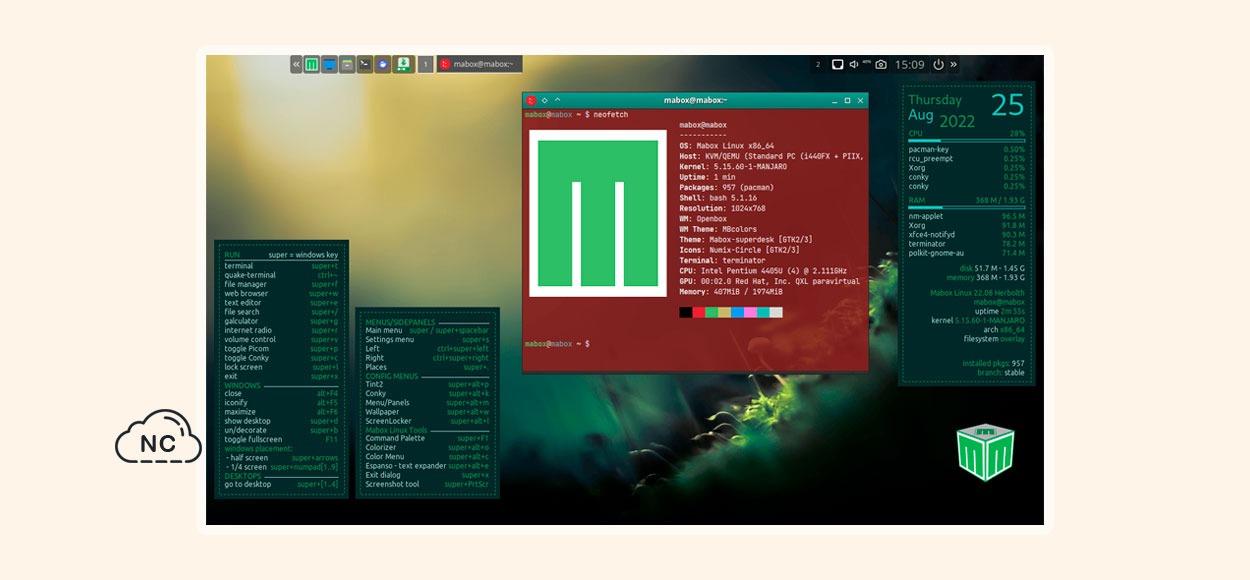Click the volume speaker tray icon
Screen dimensions: 1250x580
click(856, 64)
